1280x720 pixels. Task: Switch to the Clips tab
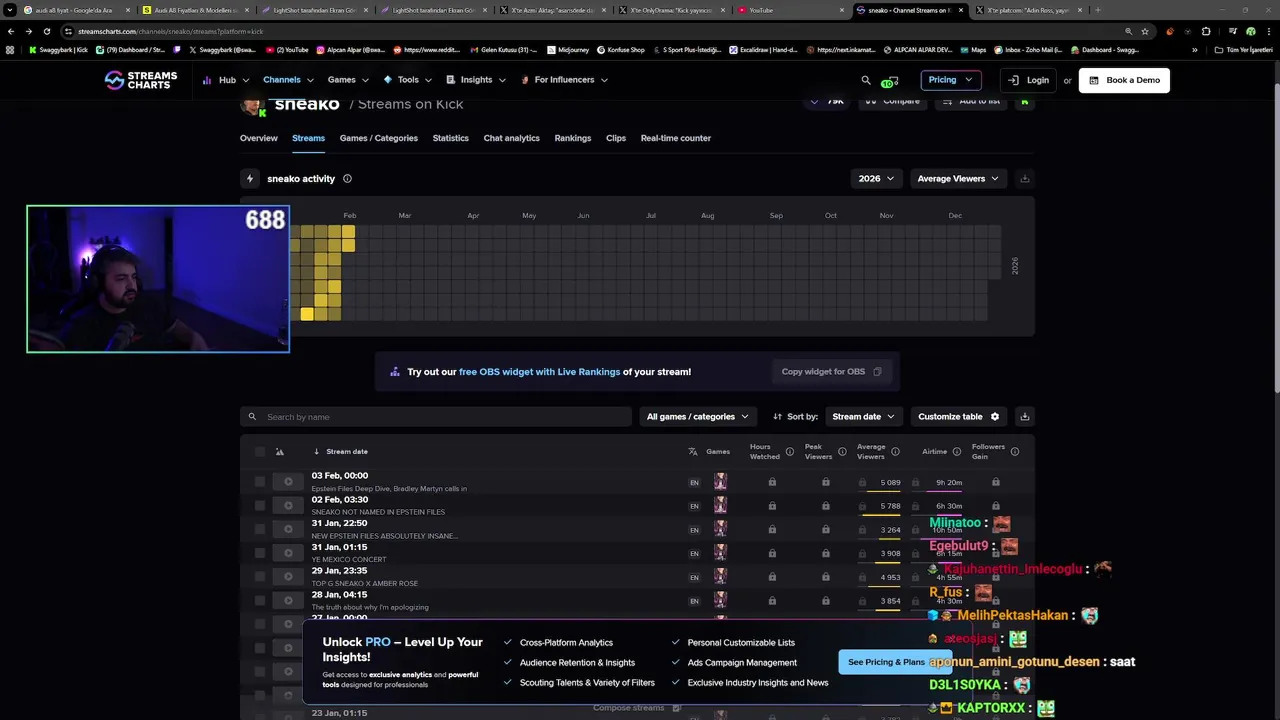[x=616, y=138]
